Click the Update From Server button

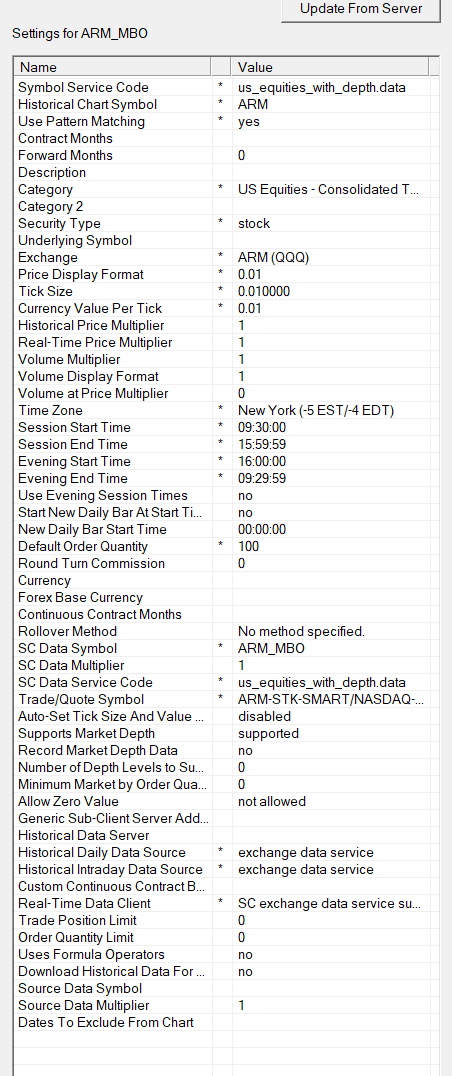[360, 10]
